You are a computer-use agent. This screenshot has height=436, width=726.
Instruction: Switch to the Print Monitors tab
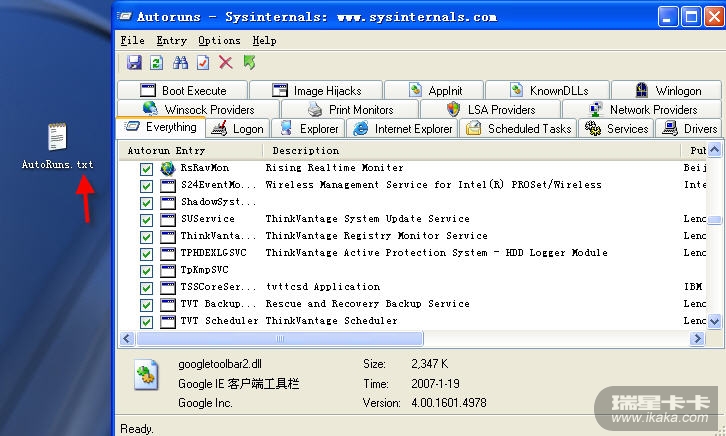pos(350,110)
